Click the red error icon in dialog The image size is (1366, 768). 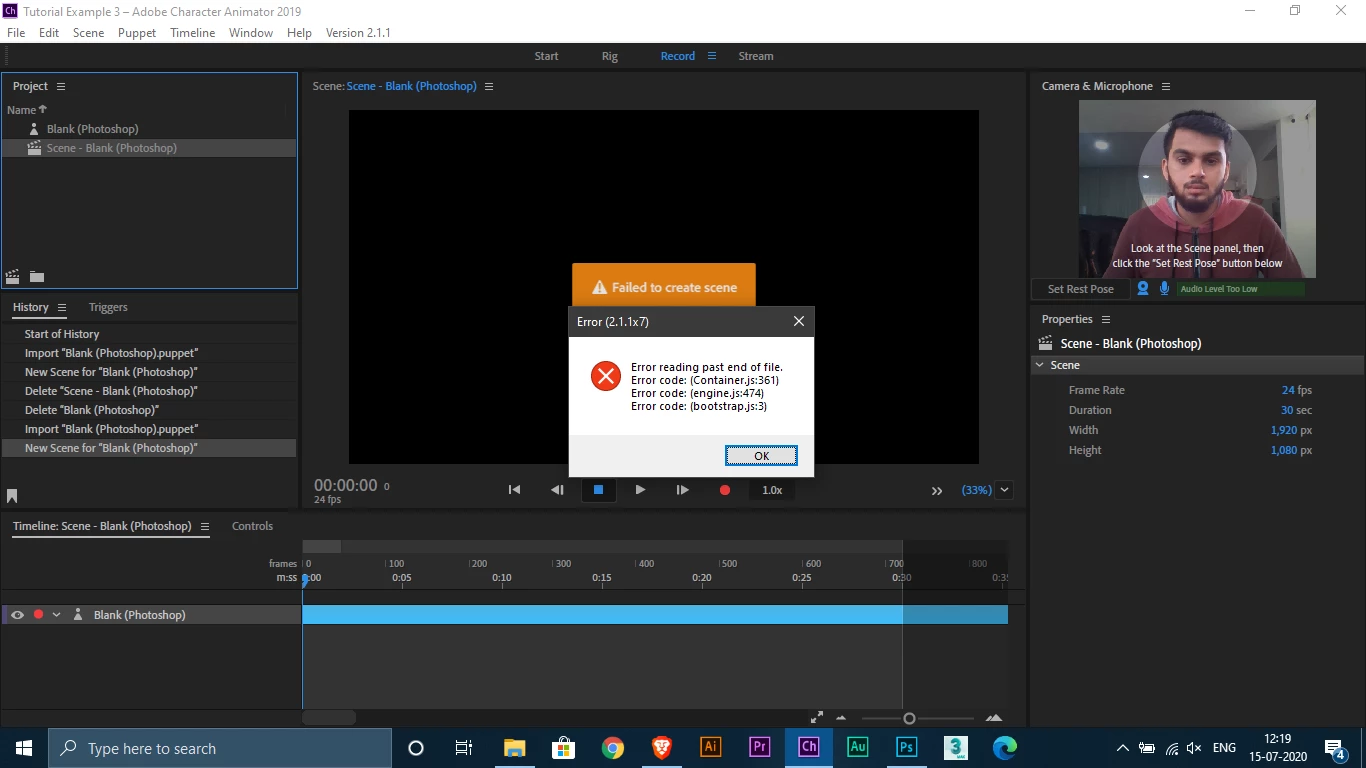click(605, 376)
